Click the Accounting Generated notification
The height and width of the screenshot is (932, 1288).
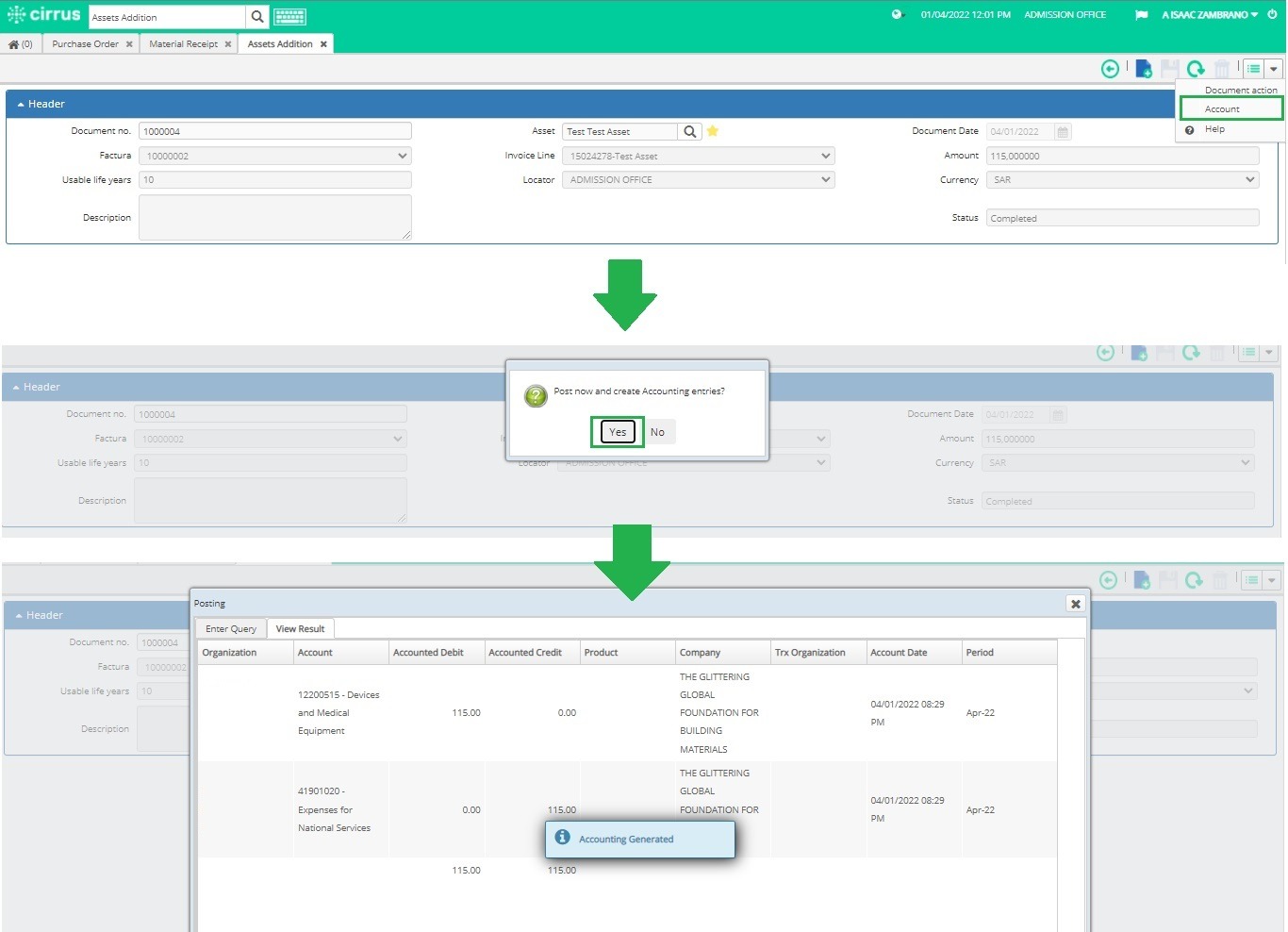click(640, 839)
